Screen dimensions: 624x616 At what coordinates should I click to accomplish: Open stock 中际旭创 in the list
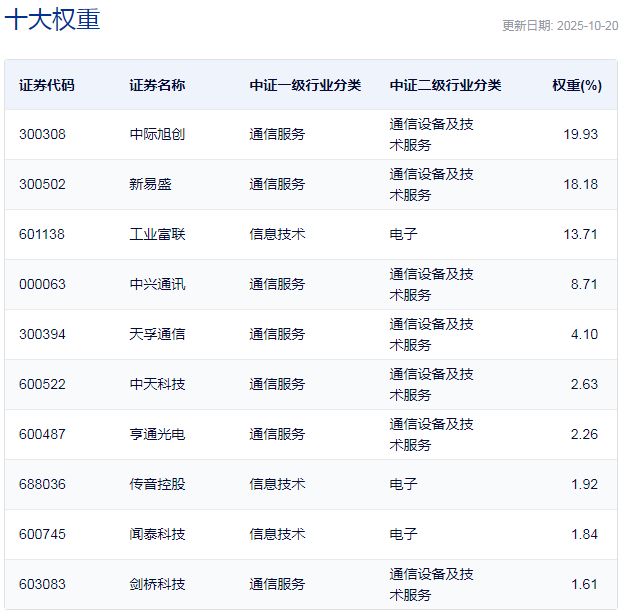click(x=157, y=134)
